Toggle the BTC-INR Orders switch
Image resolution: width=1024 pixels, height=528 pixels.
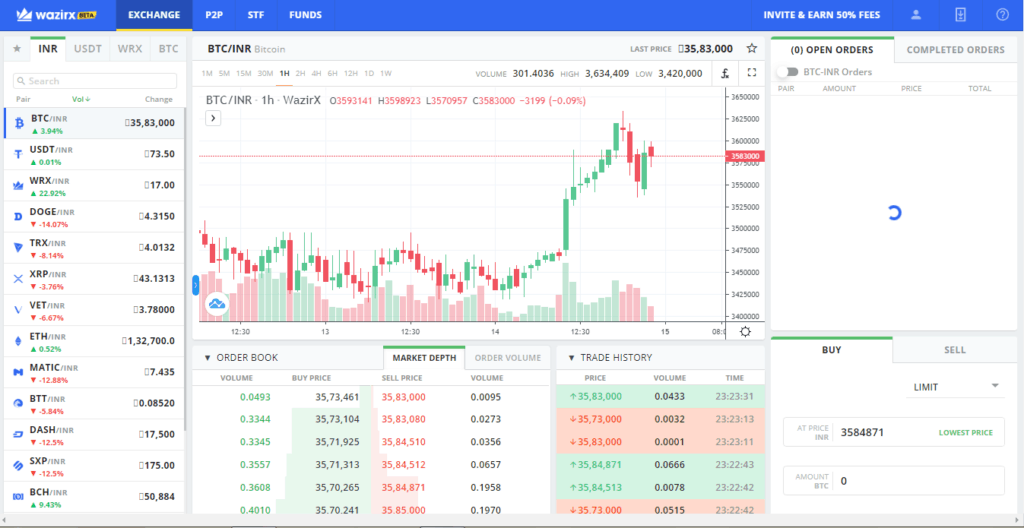(x=788, y=72)
